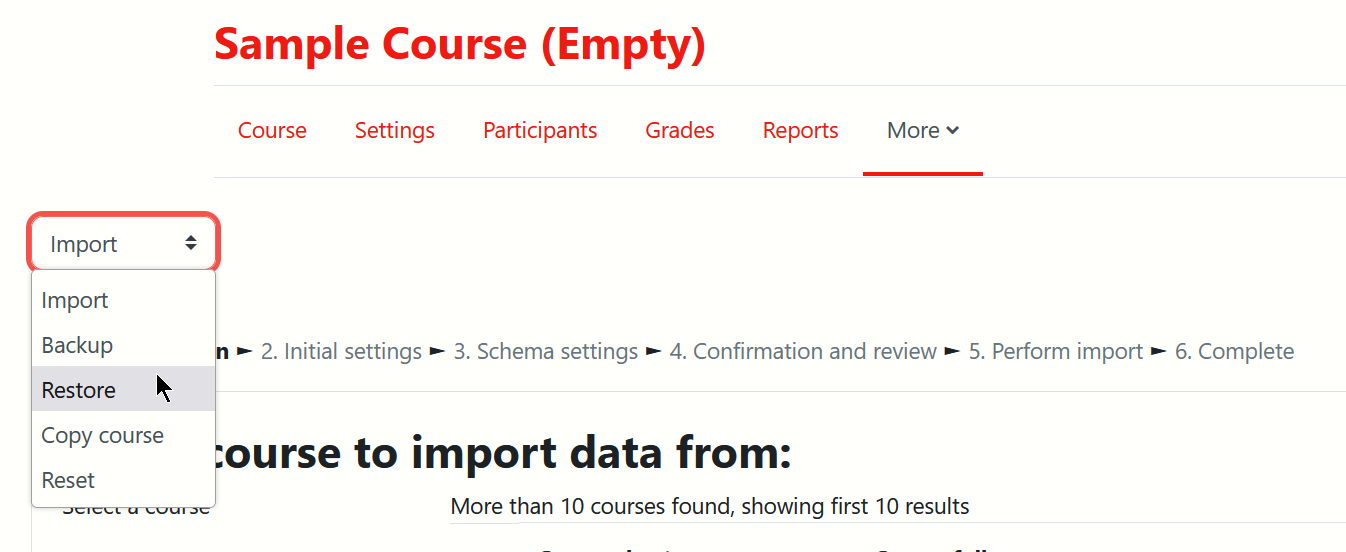Choose Reset in the dropdown list
The image size is (1346, 552).
pyautogui.click(x=124, y=480)
